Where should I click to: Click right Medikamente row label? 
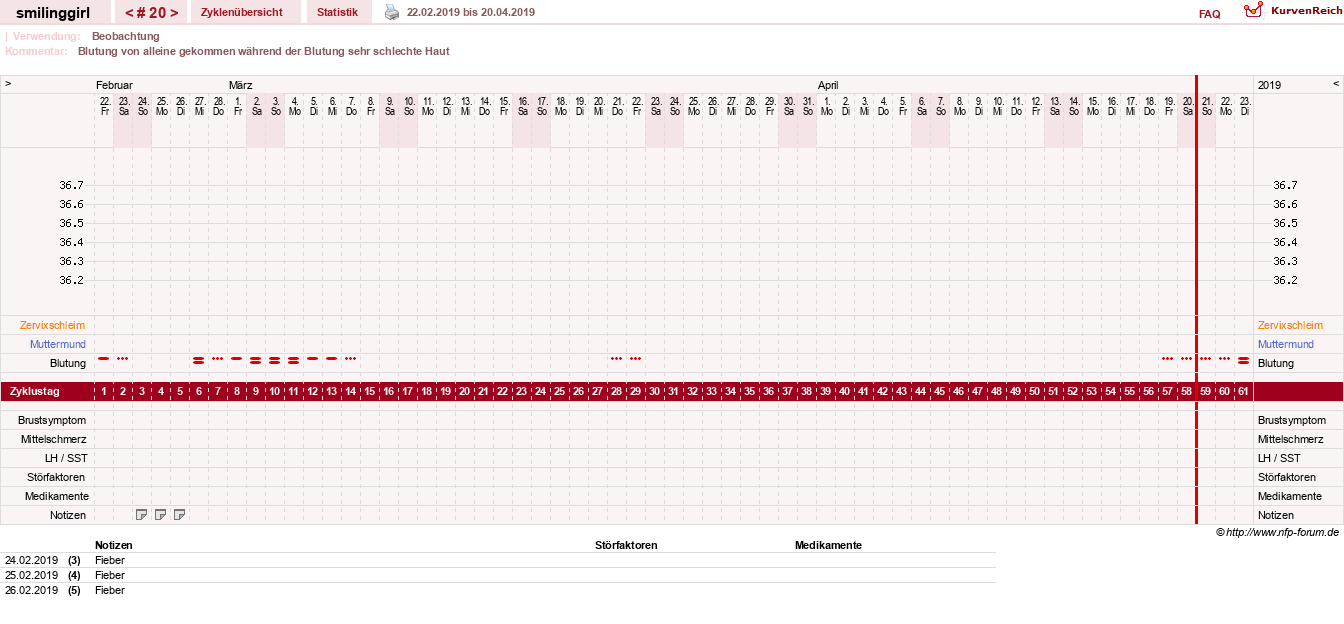point(1290,496)
